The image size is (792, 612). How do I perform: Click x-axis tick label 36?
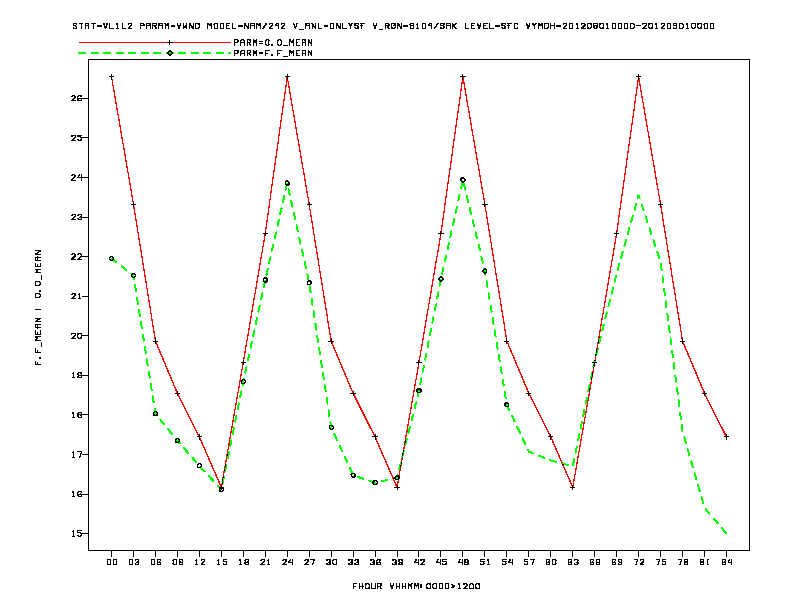click(x=375, y=562)
